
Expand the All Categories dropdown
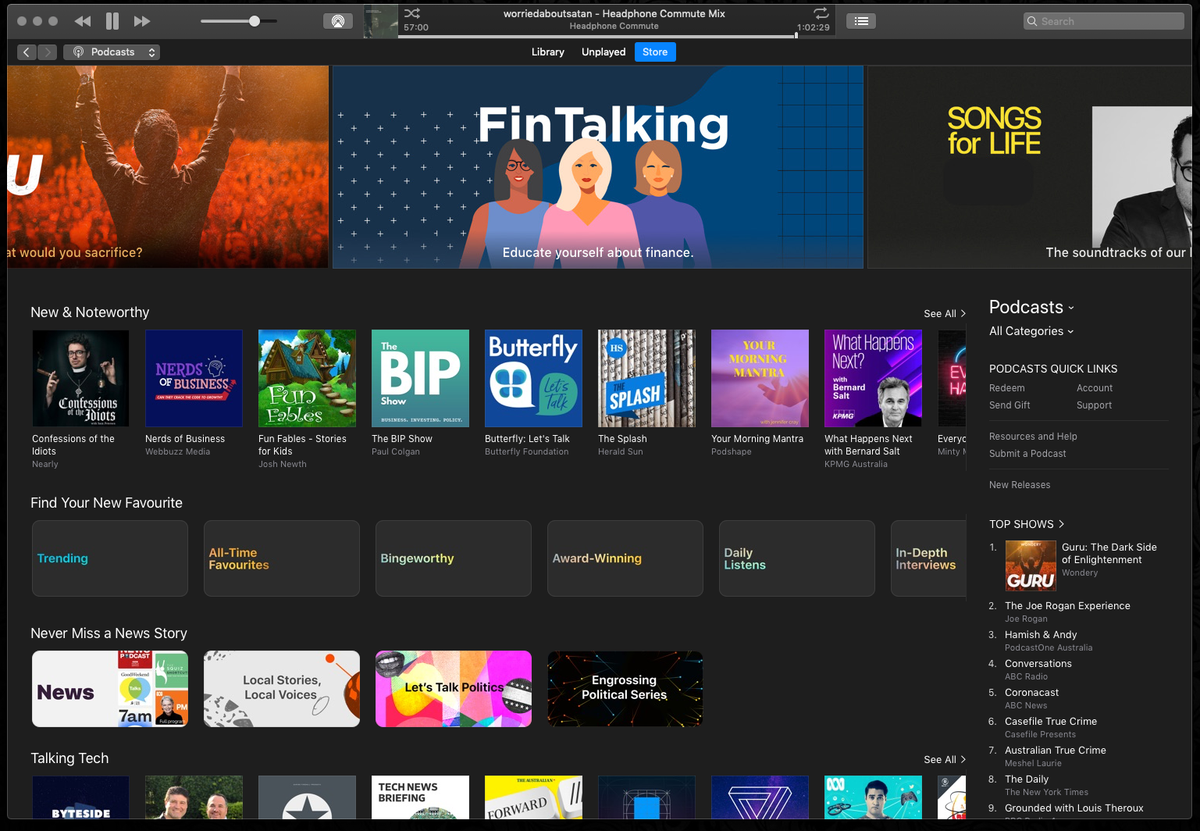[1031, 331]
